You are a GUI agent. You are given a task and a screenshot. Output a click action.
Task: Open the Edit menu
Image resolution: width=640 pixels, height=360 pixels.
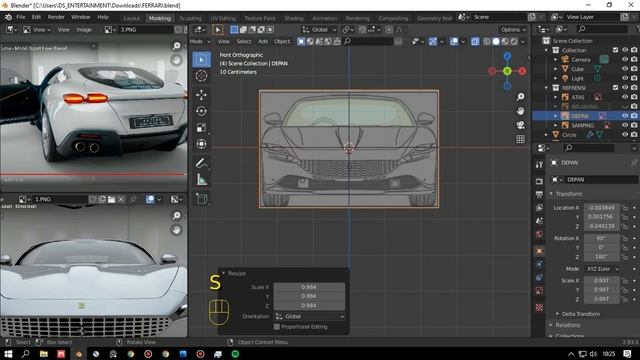click(x=36, y=17)
